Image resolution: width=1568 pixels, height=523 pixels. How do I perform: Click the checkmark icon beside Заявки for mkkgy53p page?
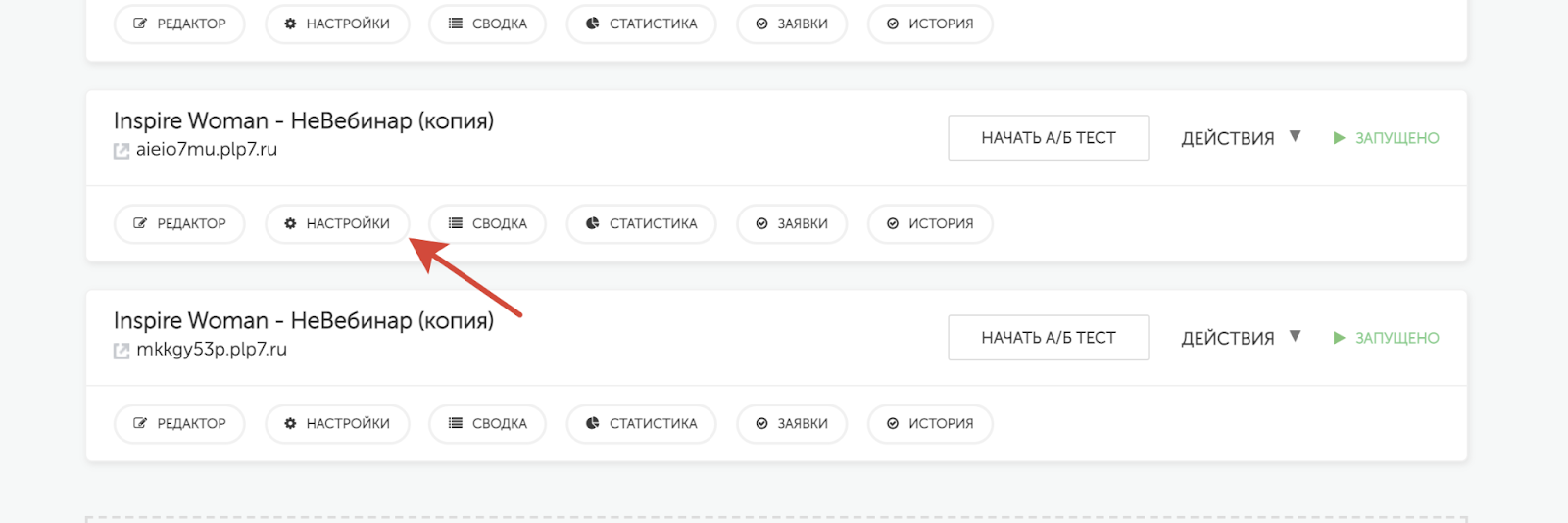pos(761,424)
